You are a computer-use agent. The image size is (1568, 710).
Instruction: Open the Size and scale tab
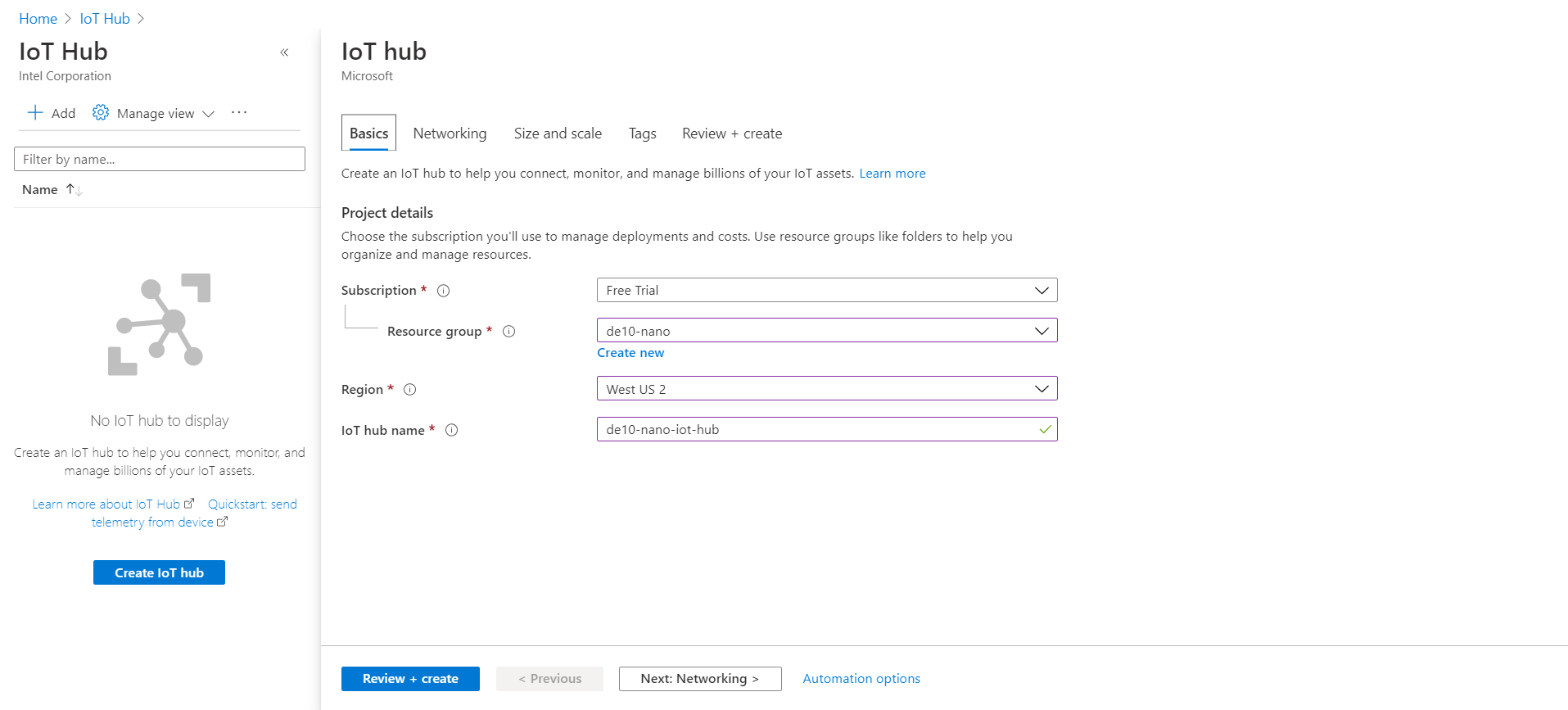558,133
